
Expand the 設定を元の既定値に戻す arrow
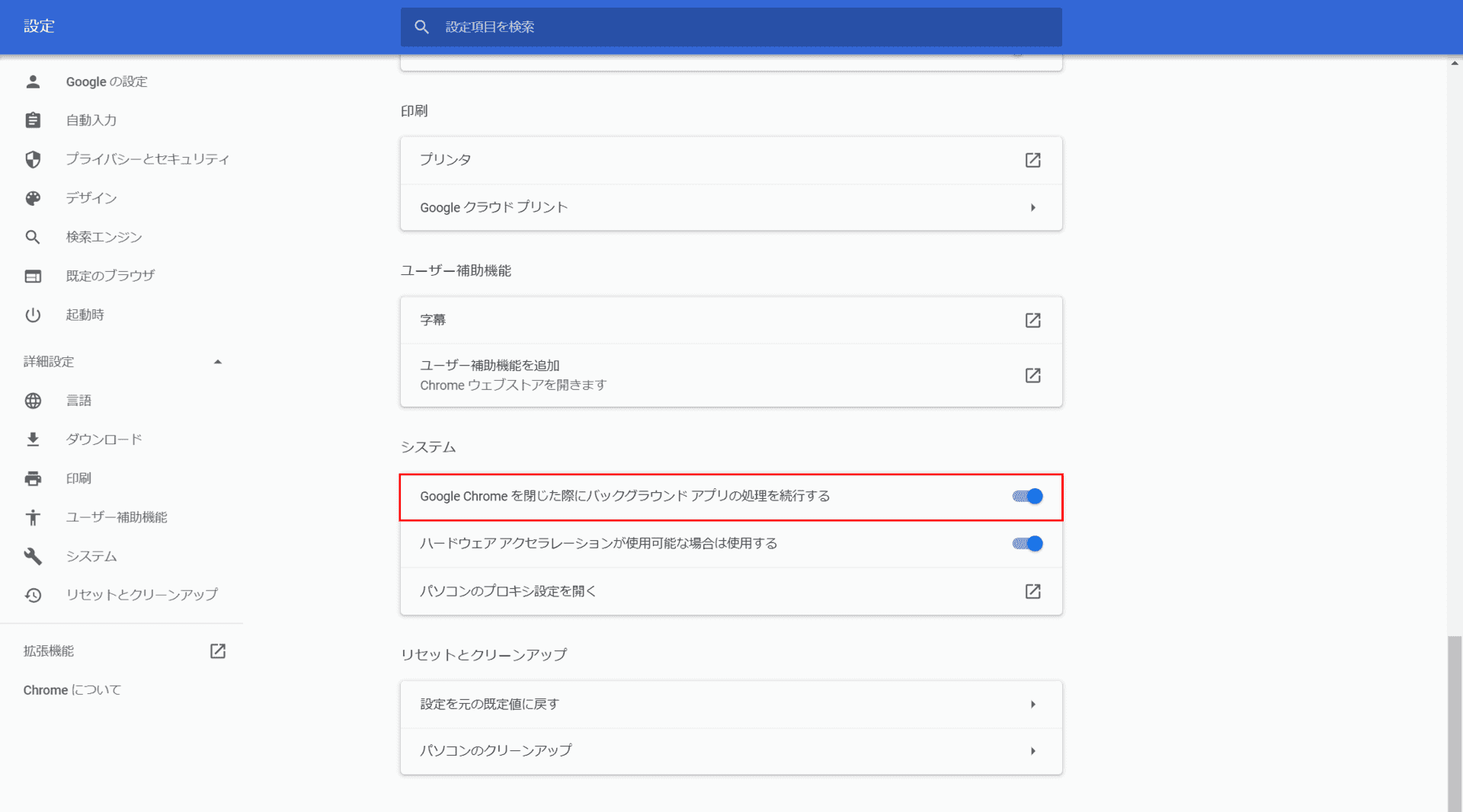[x=1033, y=705]
